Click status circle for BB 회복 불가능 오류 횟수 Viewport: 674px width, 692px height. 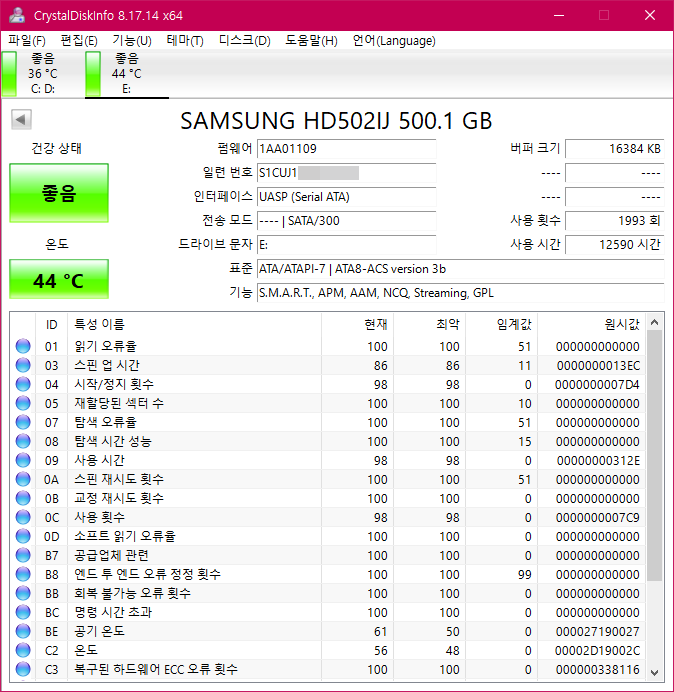coord(23,593)
